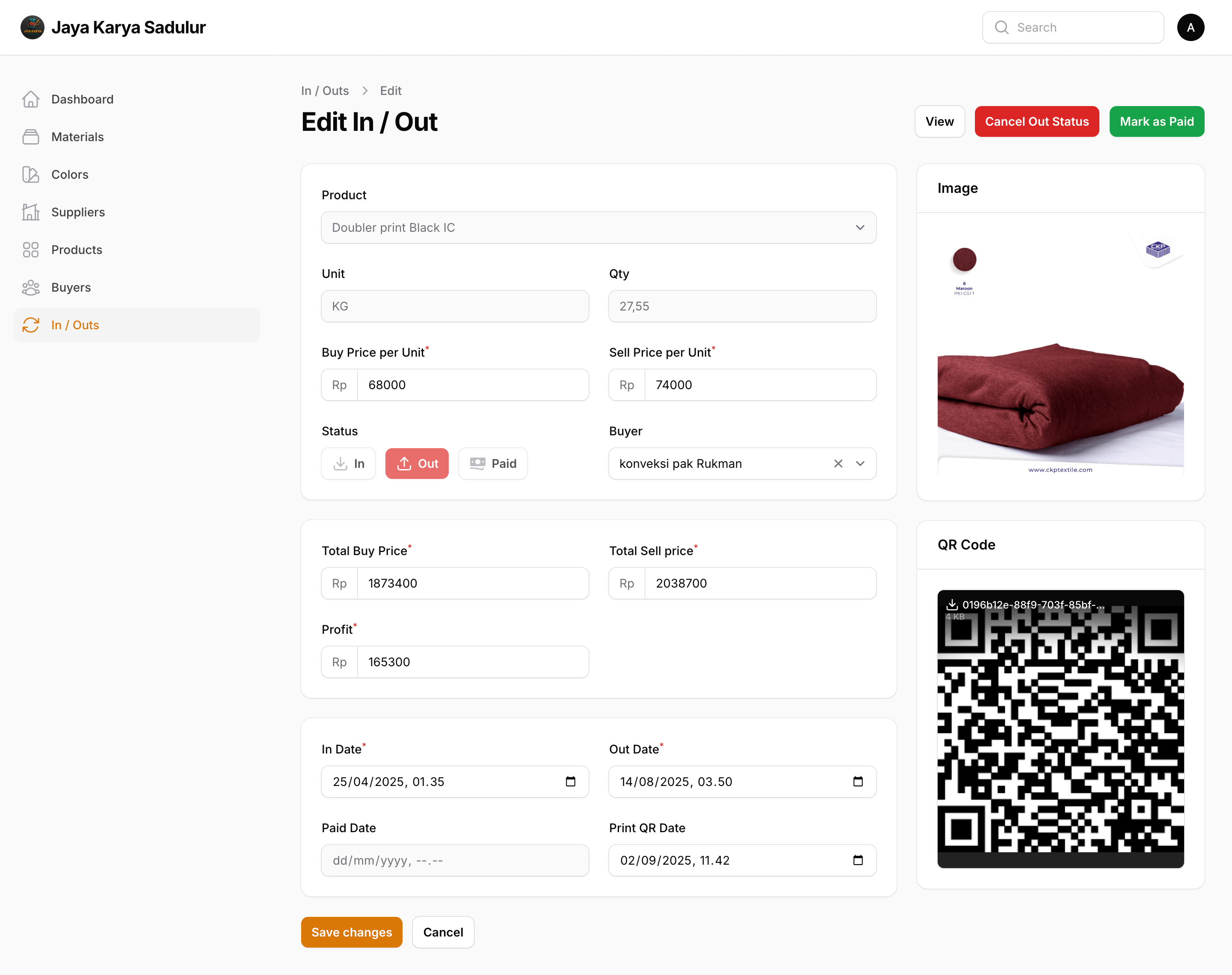This screenshot has height=975, width=1232.
Task: Open the Products grid icon
Action: point(31,249)
